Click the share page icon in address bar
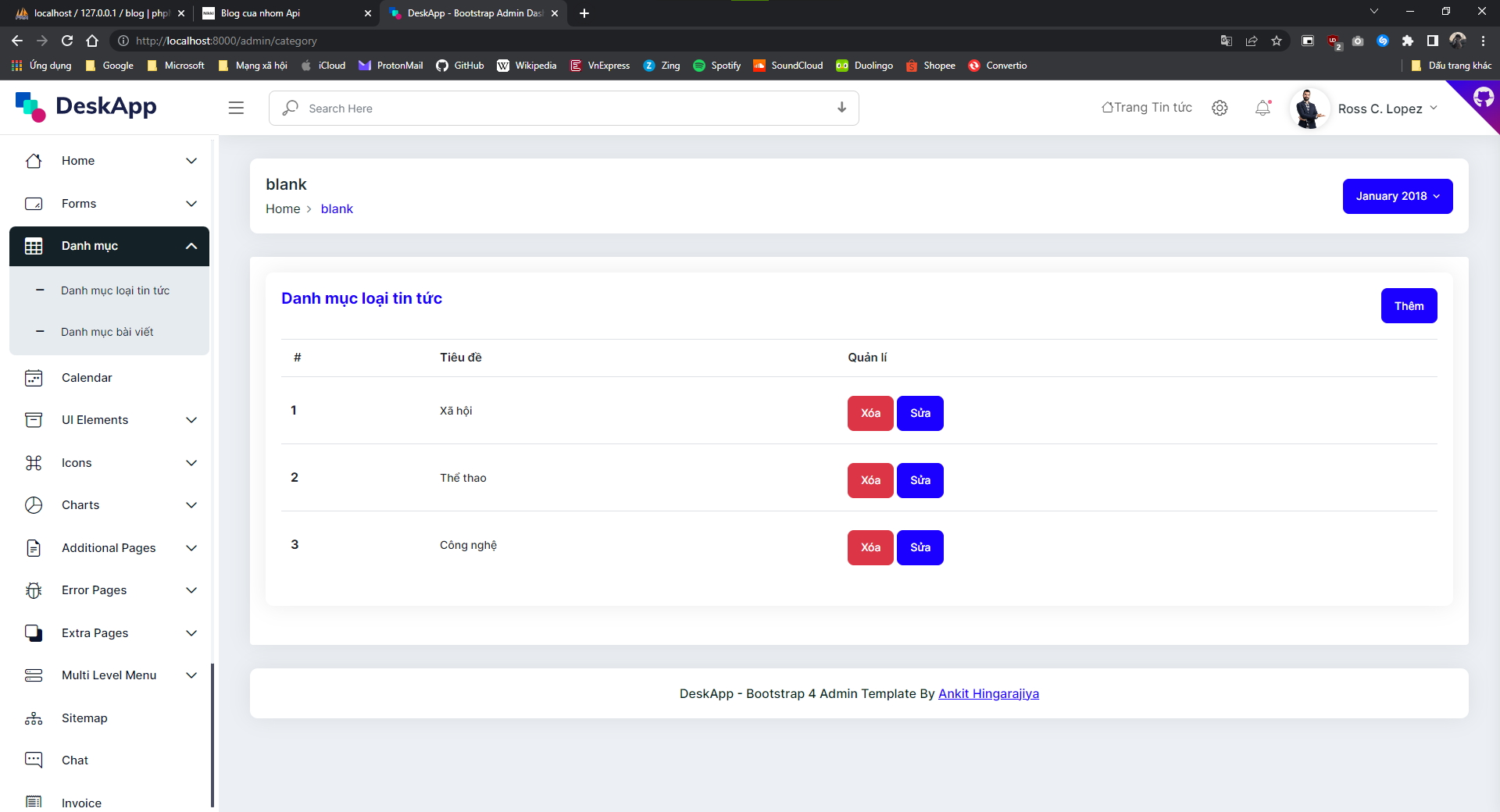Image resolution: width=1500 pixels, height=812 pixels. click(1252, 41)
